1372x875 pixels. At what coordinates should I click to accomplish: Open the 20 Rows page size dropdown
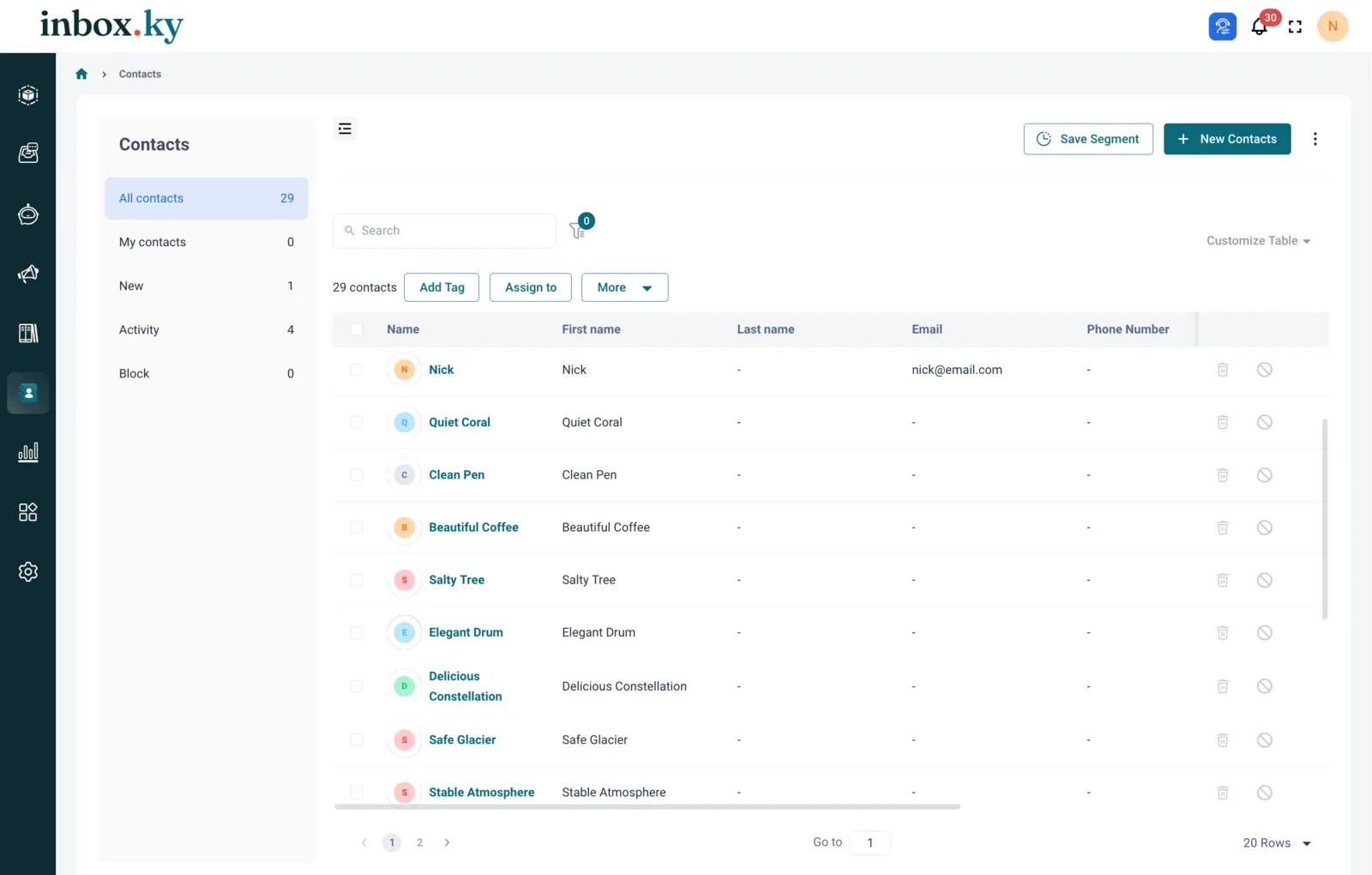tap(1277, 843)
